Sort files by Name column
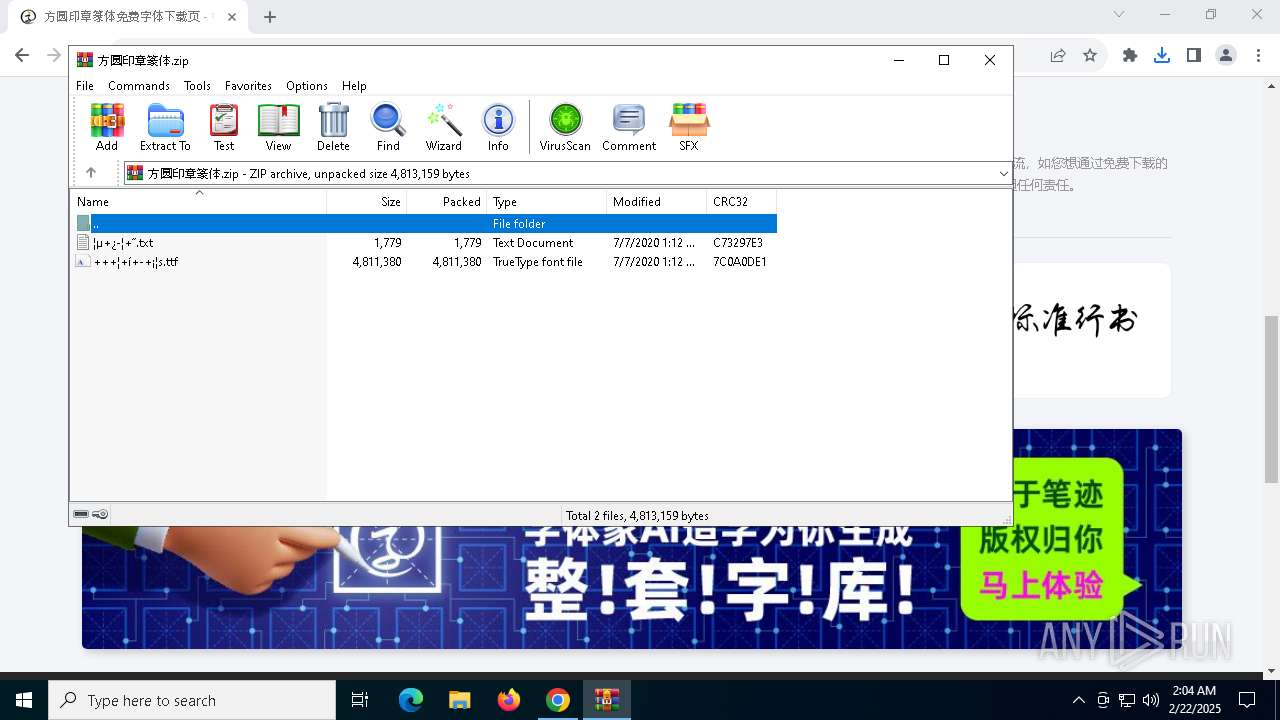The height and width of the screenshot is (720, 1280). point(198,201)
